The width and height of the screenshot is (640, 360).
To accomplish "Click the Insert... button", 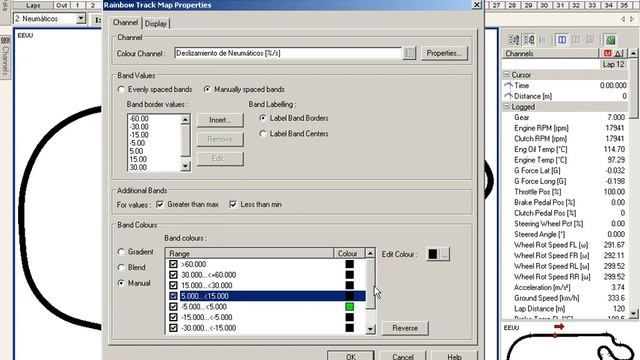I will 220,120.
